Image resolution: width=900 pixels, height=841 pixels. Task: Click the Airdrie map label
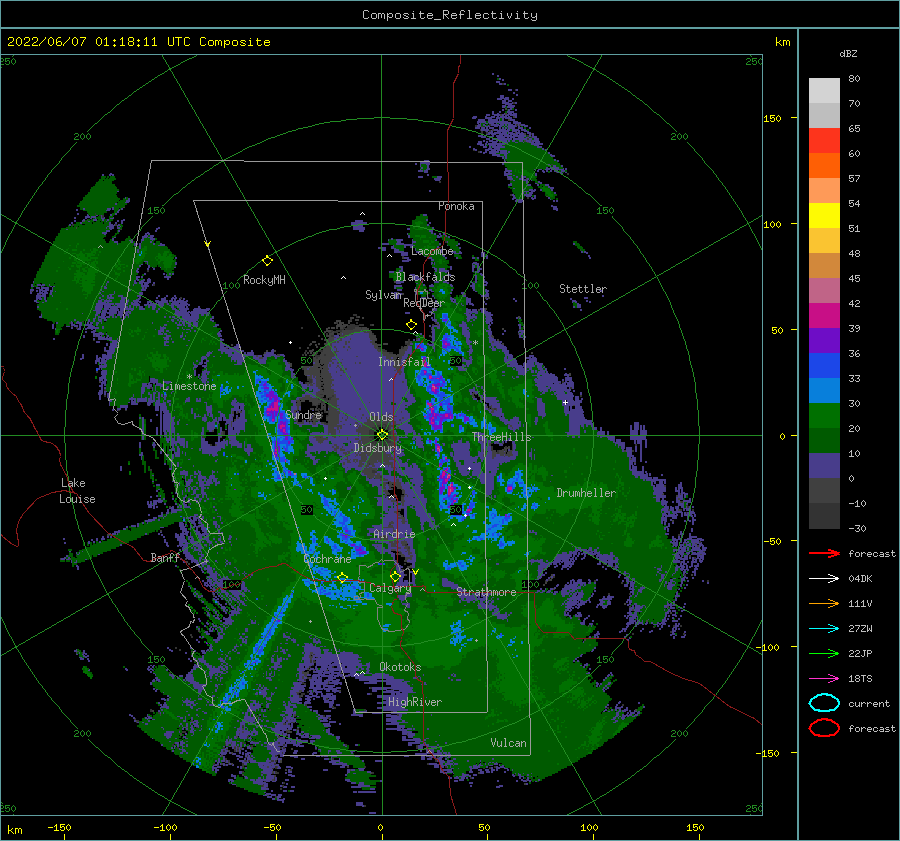394,534
